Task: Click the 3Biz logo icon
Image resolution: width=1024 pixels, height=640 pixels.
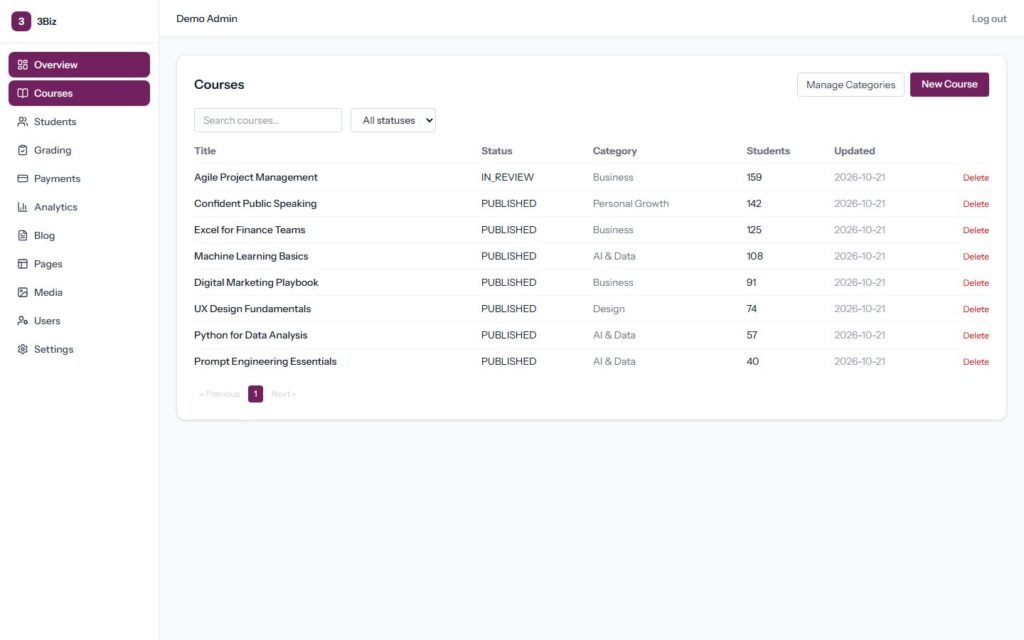Action: coord(21,21)
